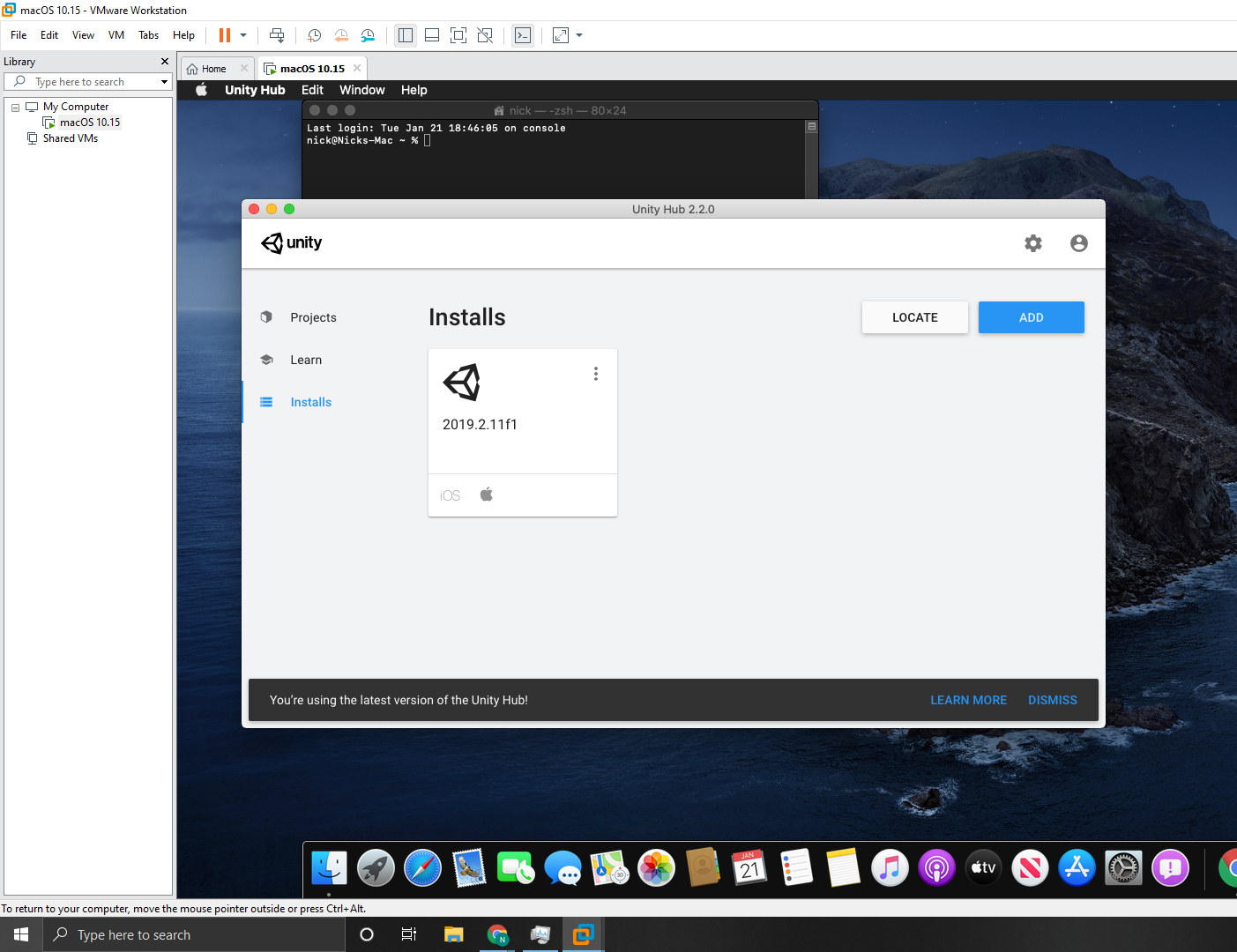Open the Unity account profile icon
The height and width of the screenshot is (952, 1237).
[1078, 243]
